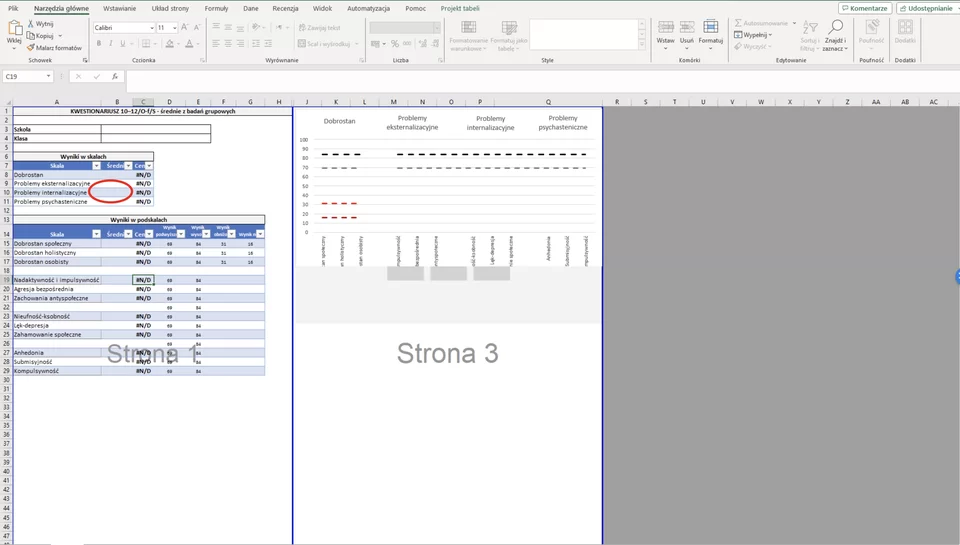Select the cell 'Problemy psychasteniczne' in column A
The width and height of the screenshot is (960, 545).
pos(57,201)
